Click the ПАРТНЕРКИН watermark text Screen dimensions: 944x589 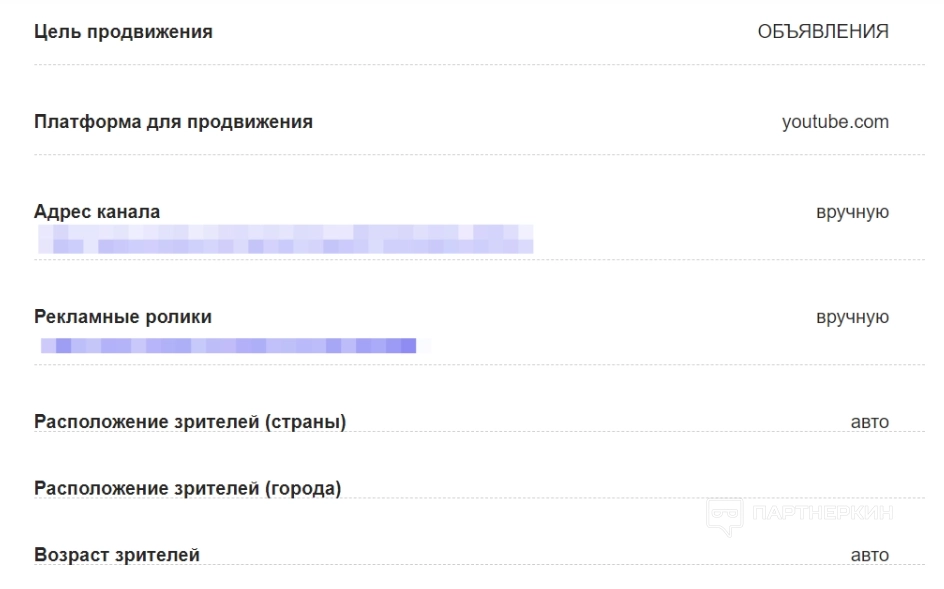(824, 515)
